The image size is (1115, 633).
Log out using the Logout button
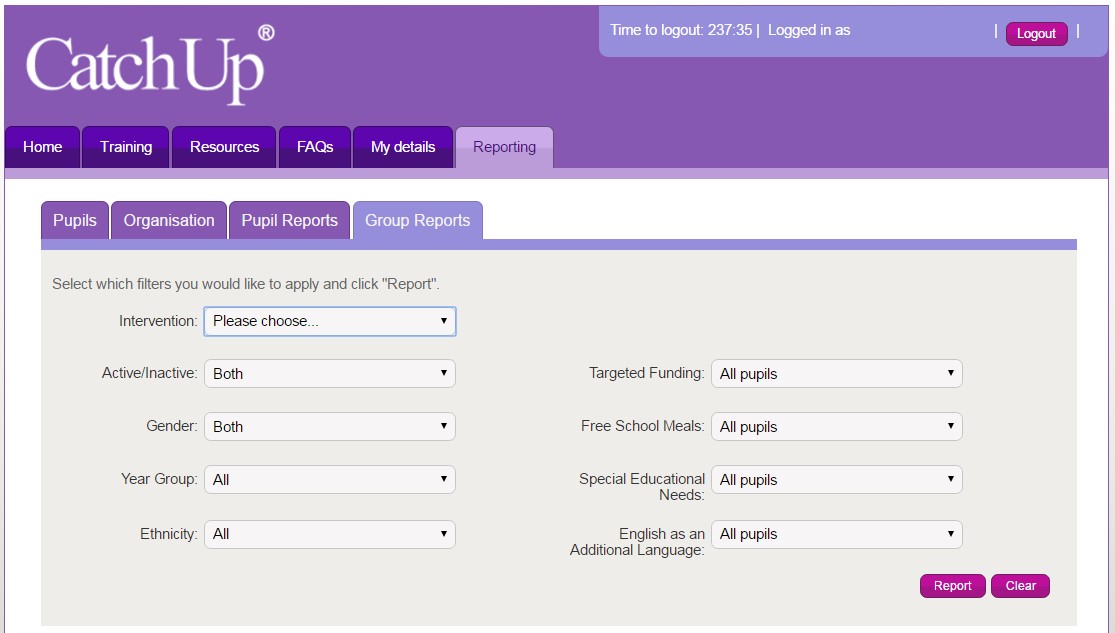tap(1036, 33)
